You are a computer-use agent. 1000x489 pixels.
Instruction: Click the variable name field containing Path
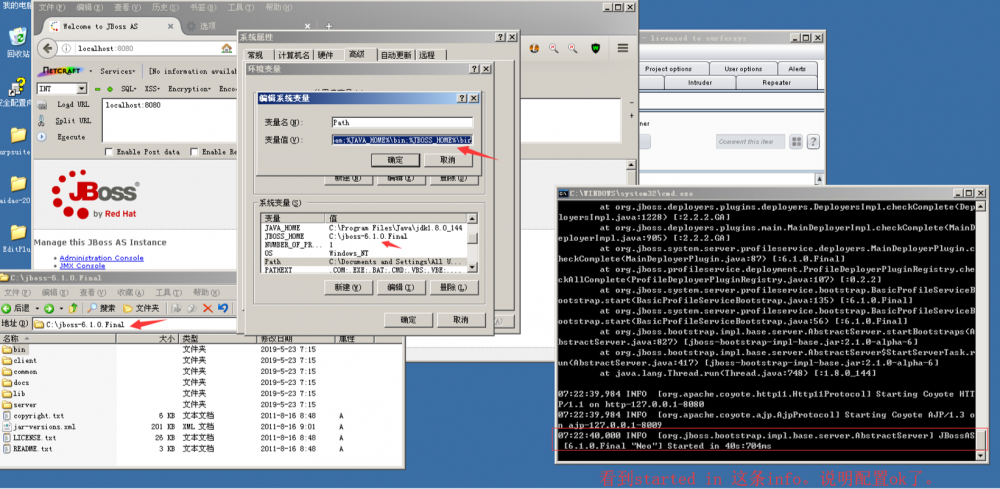click(x=402, y=122)
